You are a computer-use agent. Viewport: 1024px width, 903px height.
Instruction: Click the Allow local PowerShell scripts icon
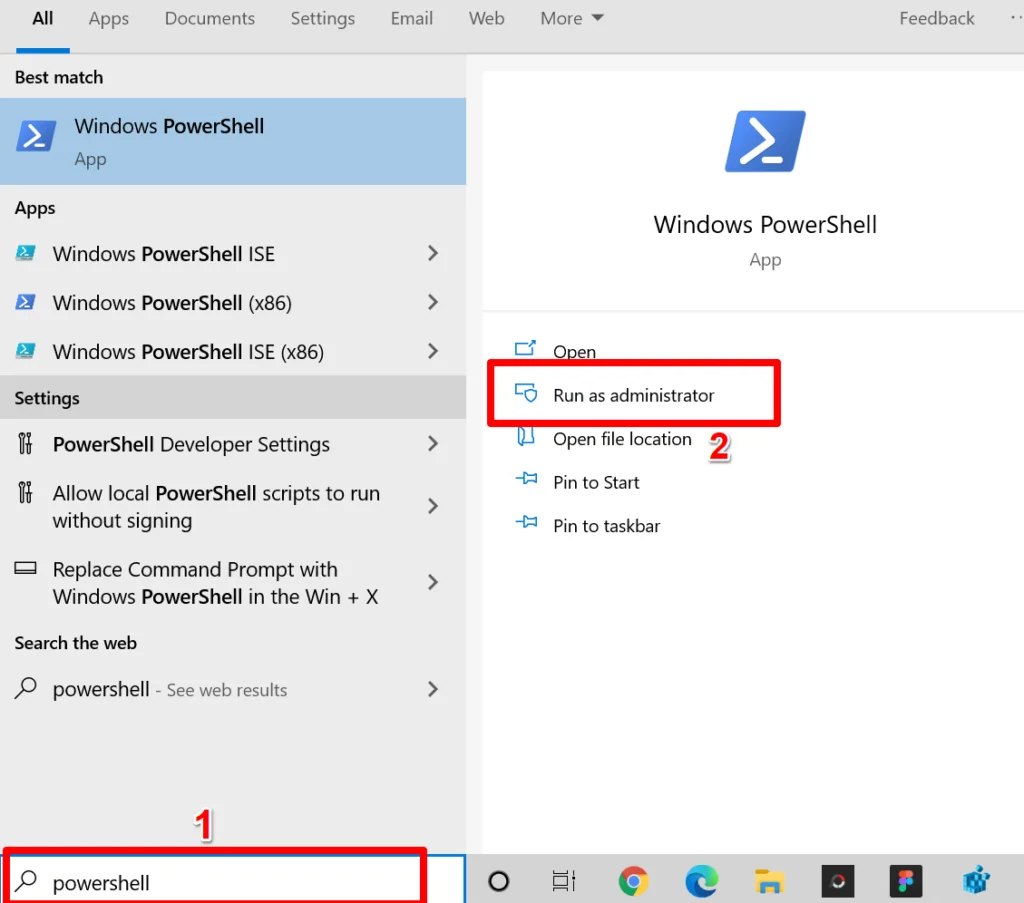[x=25, y=492]
